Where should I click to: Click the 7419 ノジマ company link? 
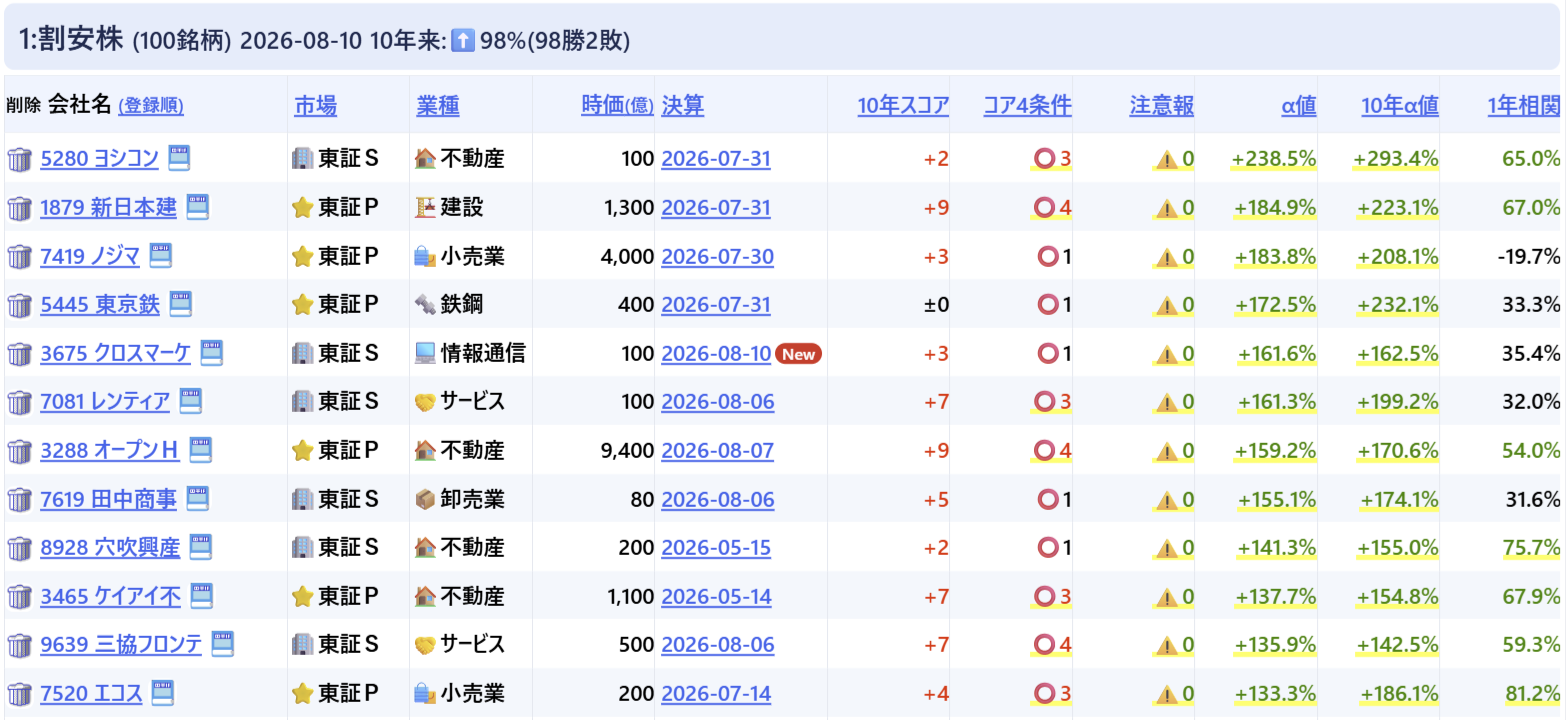coord(90,256)
